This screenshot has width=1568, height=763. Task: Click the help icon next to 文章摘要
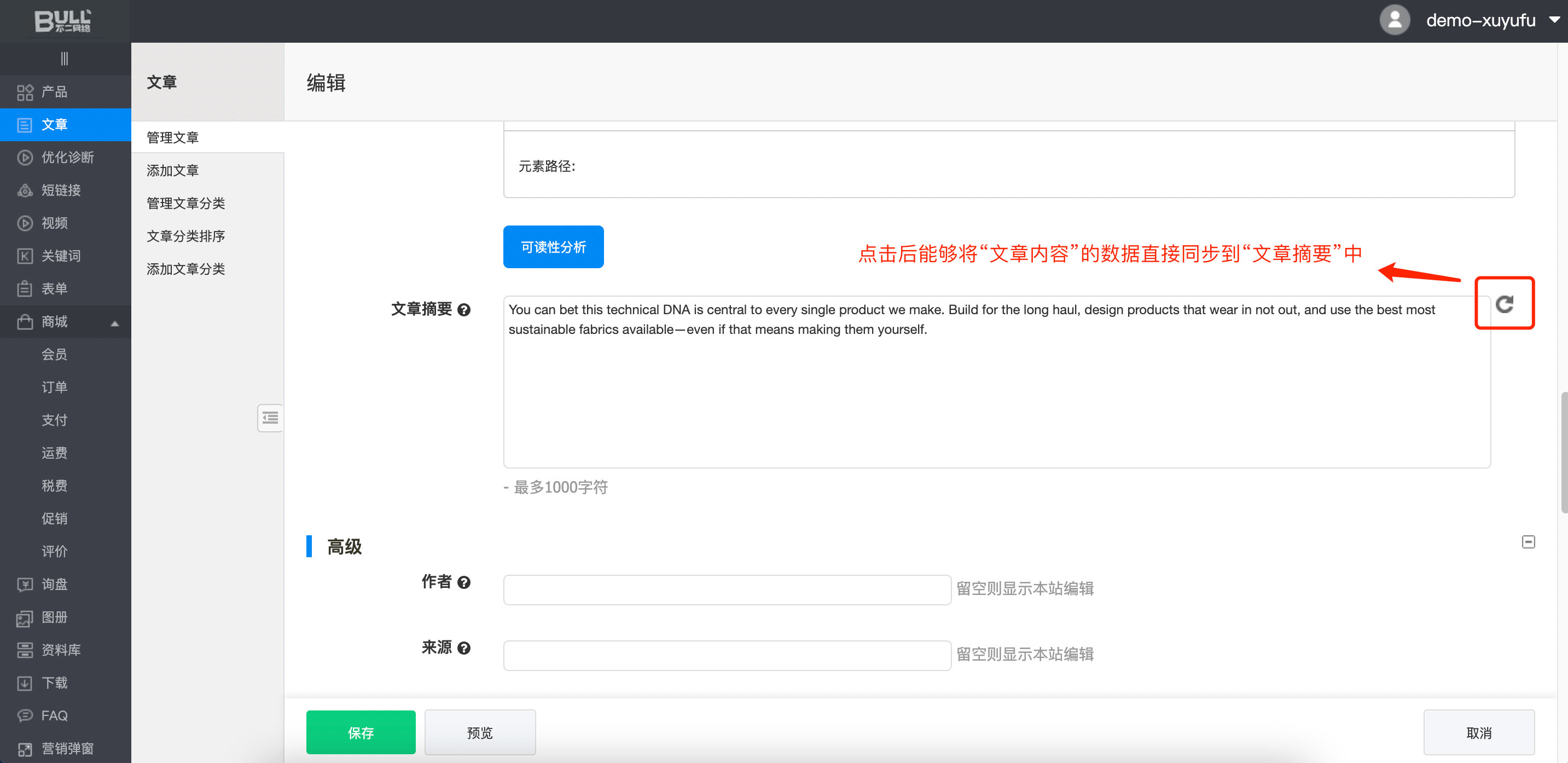click(x=464, y=310)
